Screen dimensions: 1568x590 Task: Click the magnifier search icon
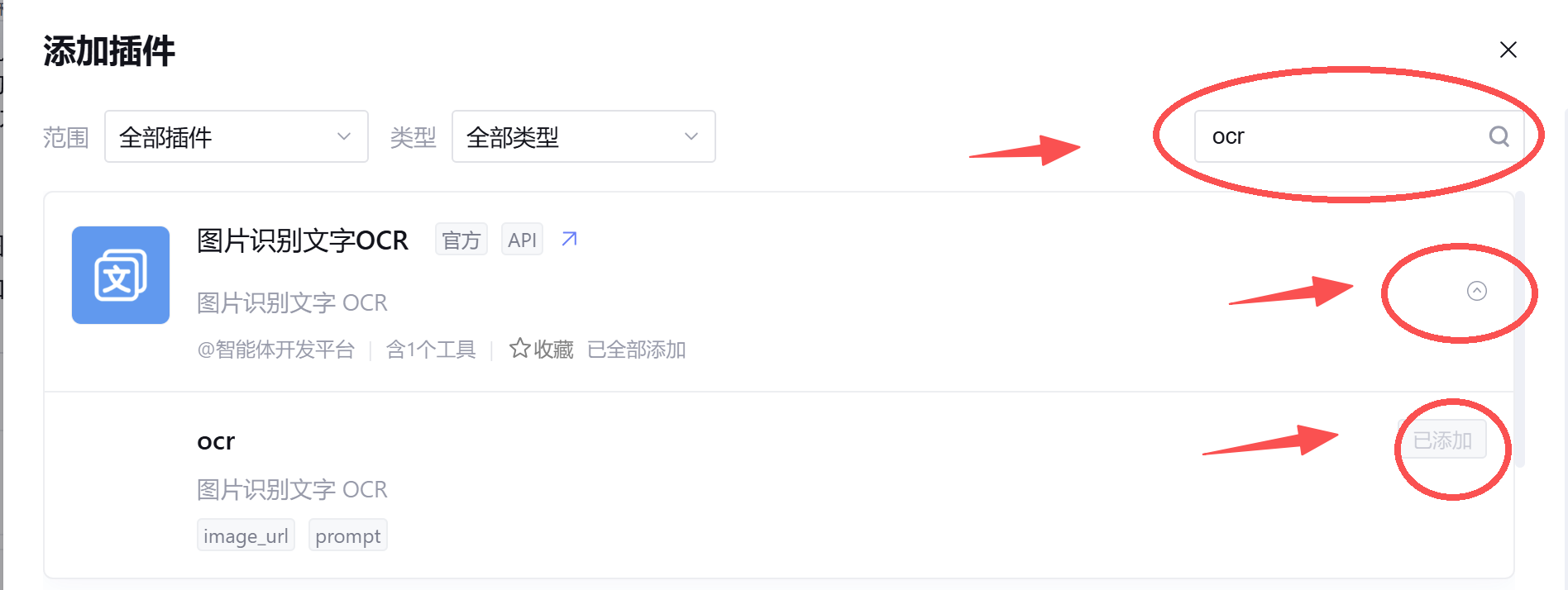point(1499,136)
